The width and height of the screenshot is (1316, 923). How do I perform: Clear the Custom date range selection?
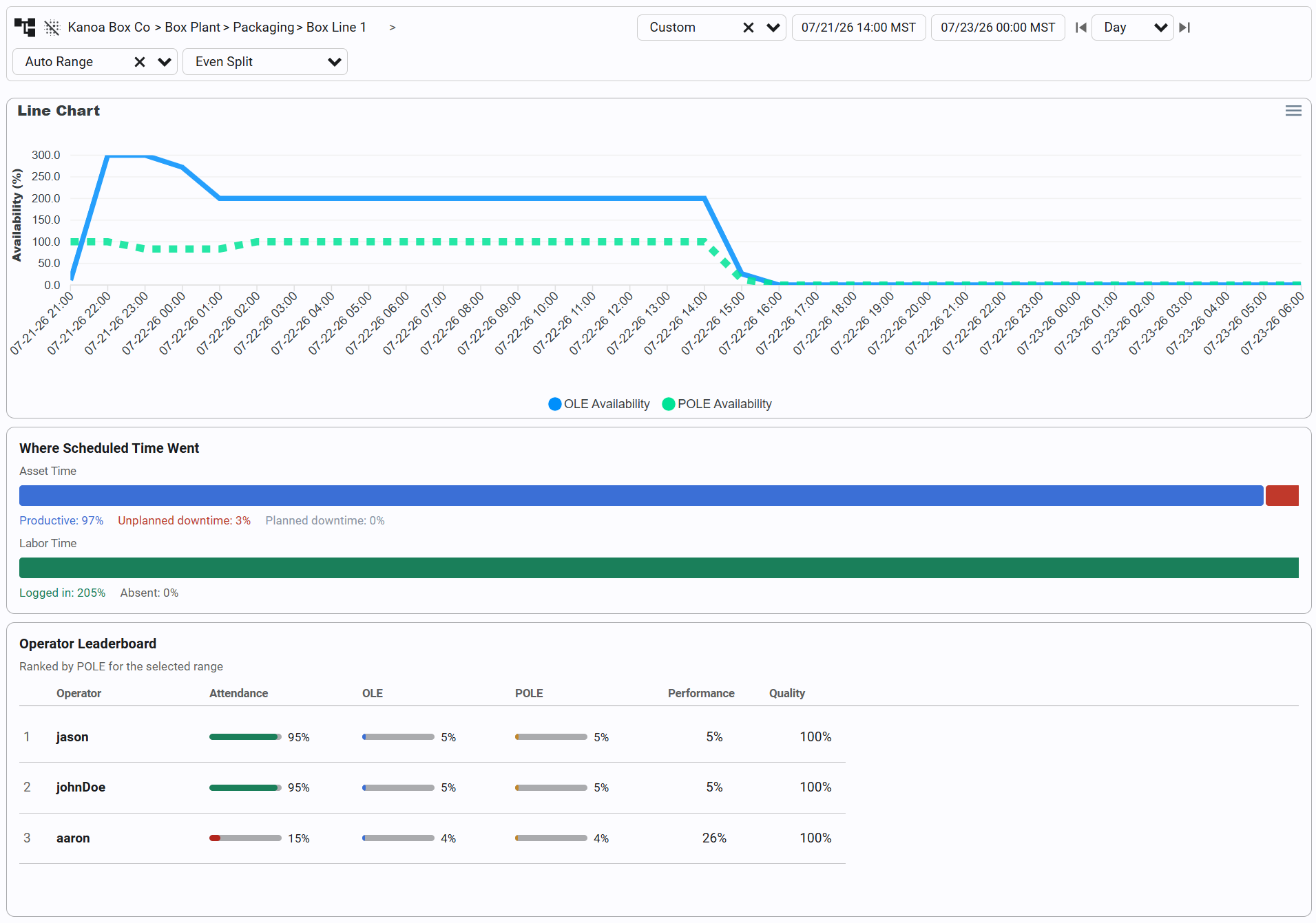(749, 28)
